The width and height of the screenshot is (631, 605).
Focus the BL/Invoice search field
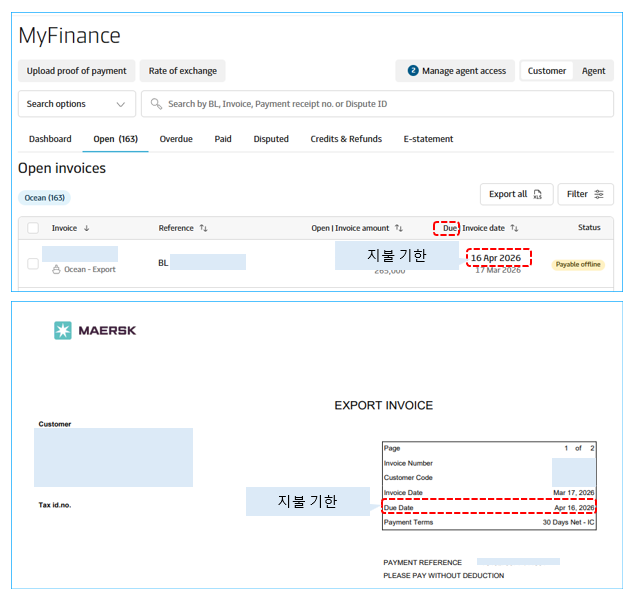tap(377, 104)
